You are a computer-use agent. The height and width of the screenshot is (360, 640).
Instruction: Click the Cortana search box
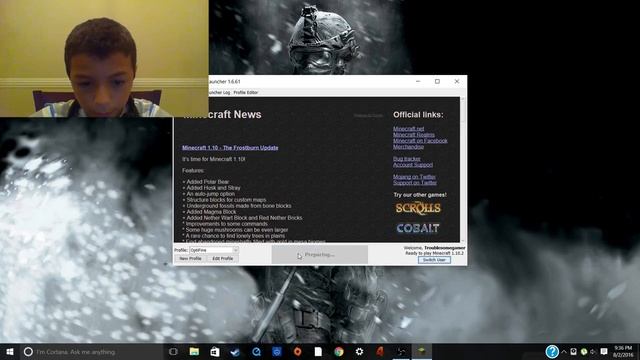pos(92,351)
